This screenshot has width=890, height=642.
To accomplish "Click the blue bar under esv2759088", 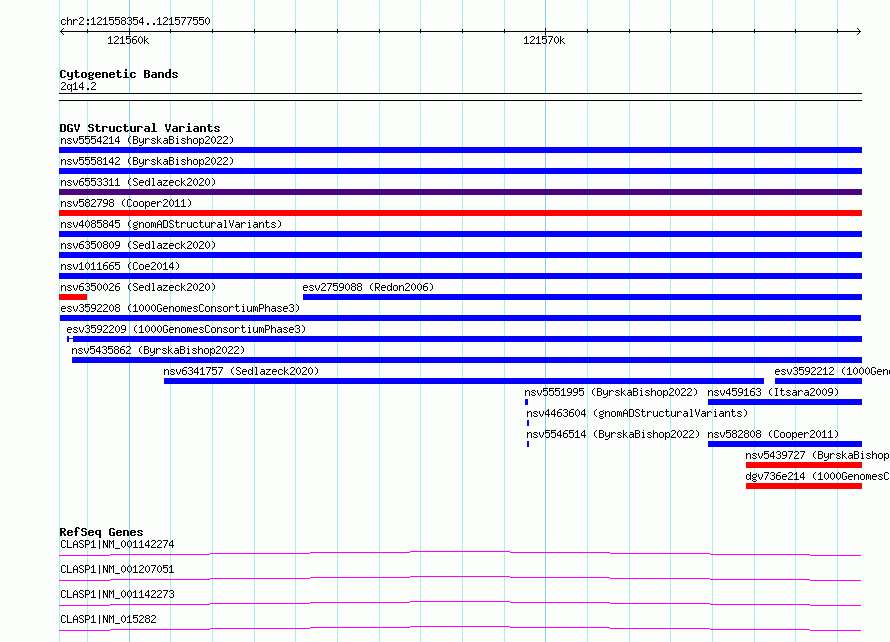I will [x=582, y=297].
